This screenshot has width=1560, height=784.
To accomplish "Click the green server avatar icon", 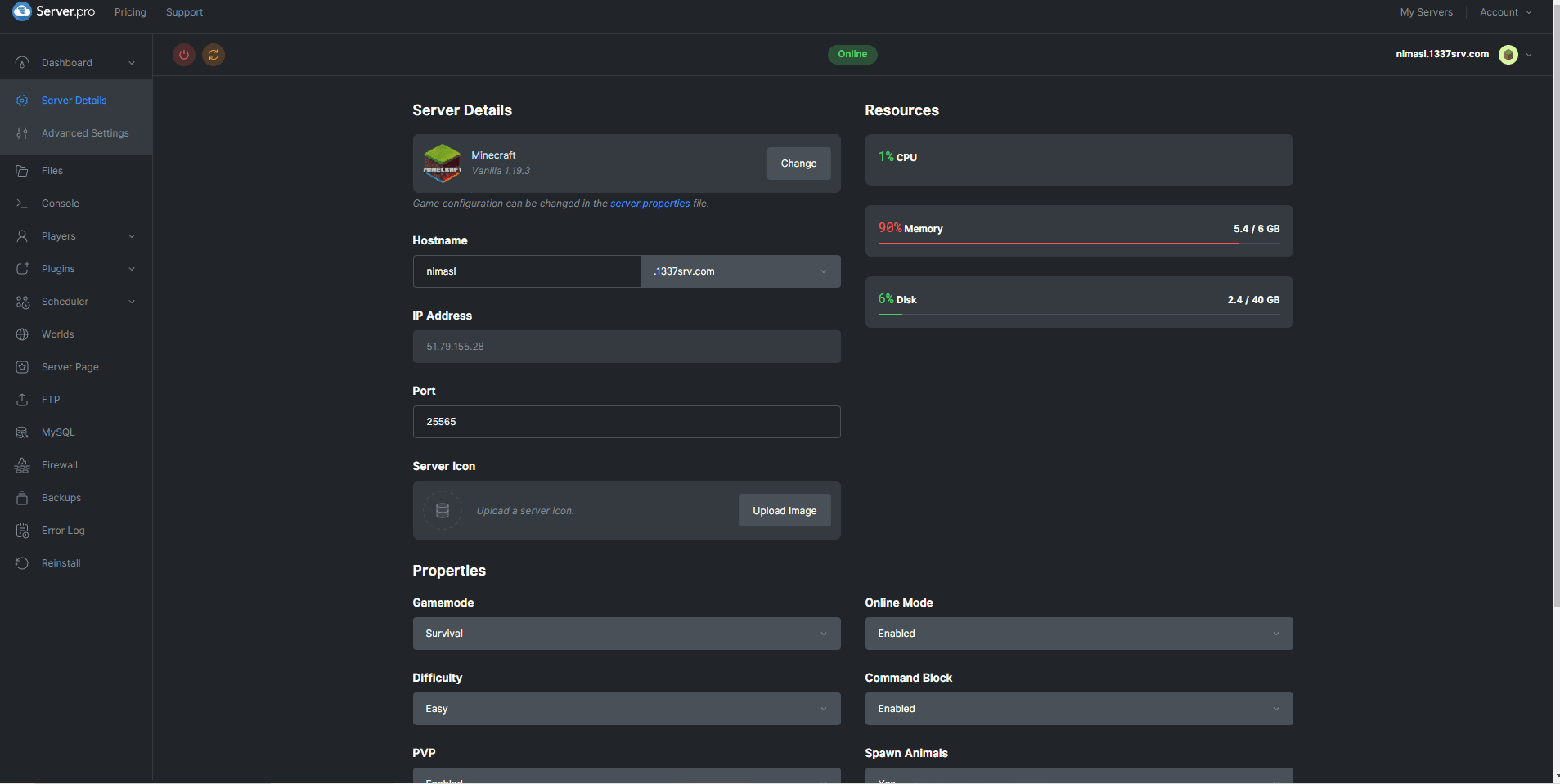I will pos(1508,54).
